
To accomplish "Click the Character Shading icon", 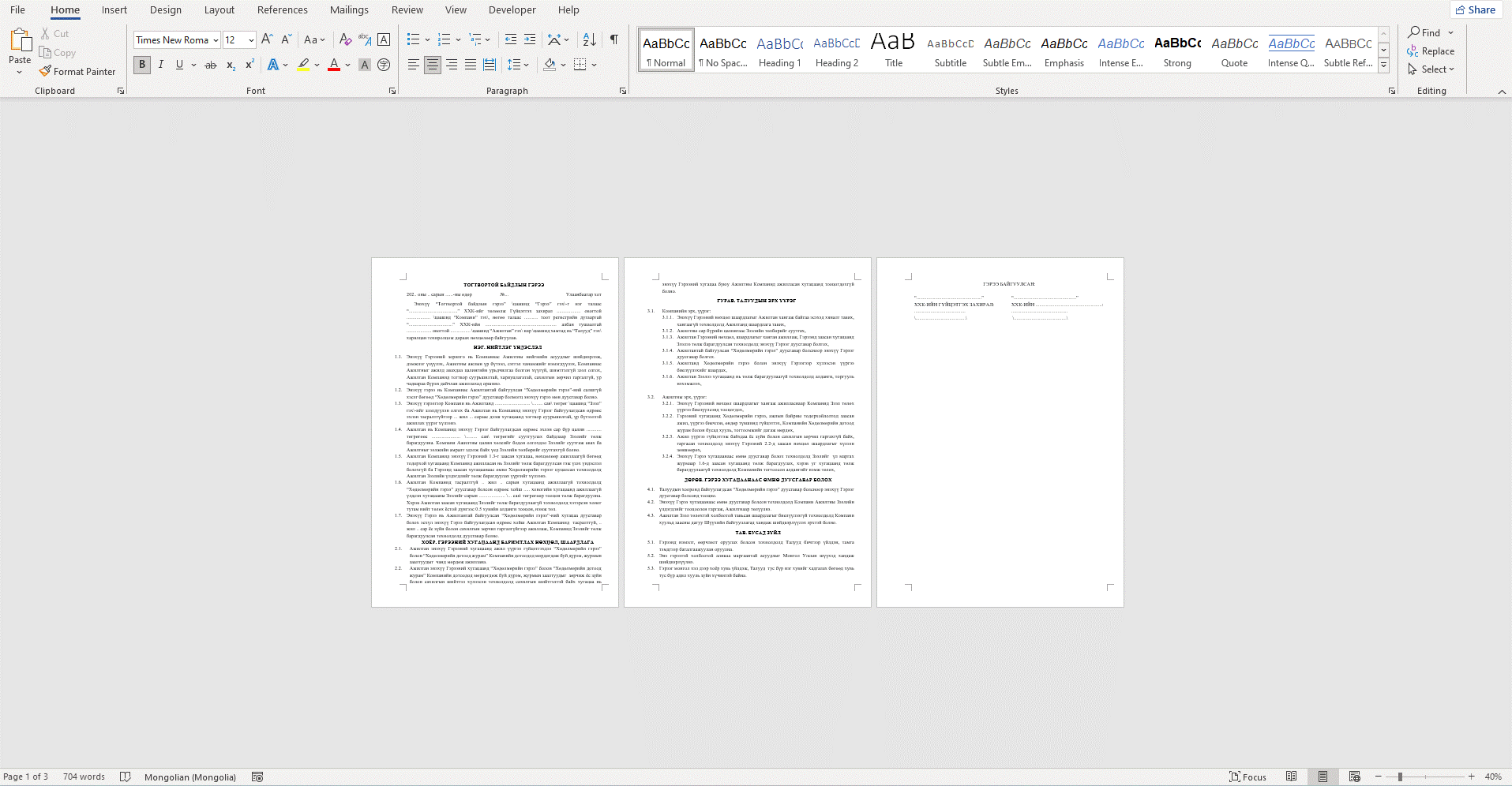I will [365, 65].
